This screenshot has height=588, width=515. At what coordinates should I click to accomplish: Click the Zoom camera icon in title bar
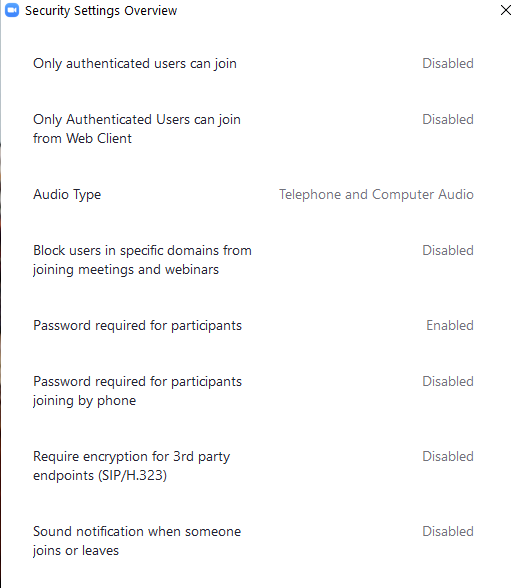point(12,10)
